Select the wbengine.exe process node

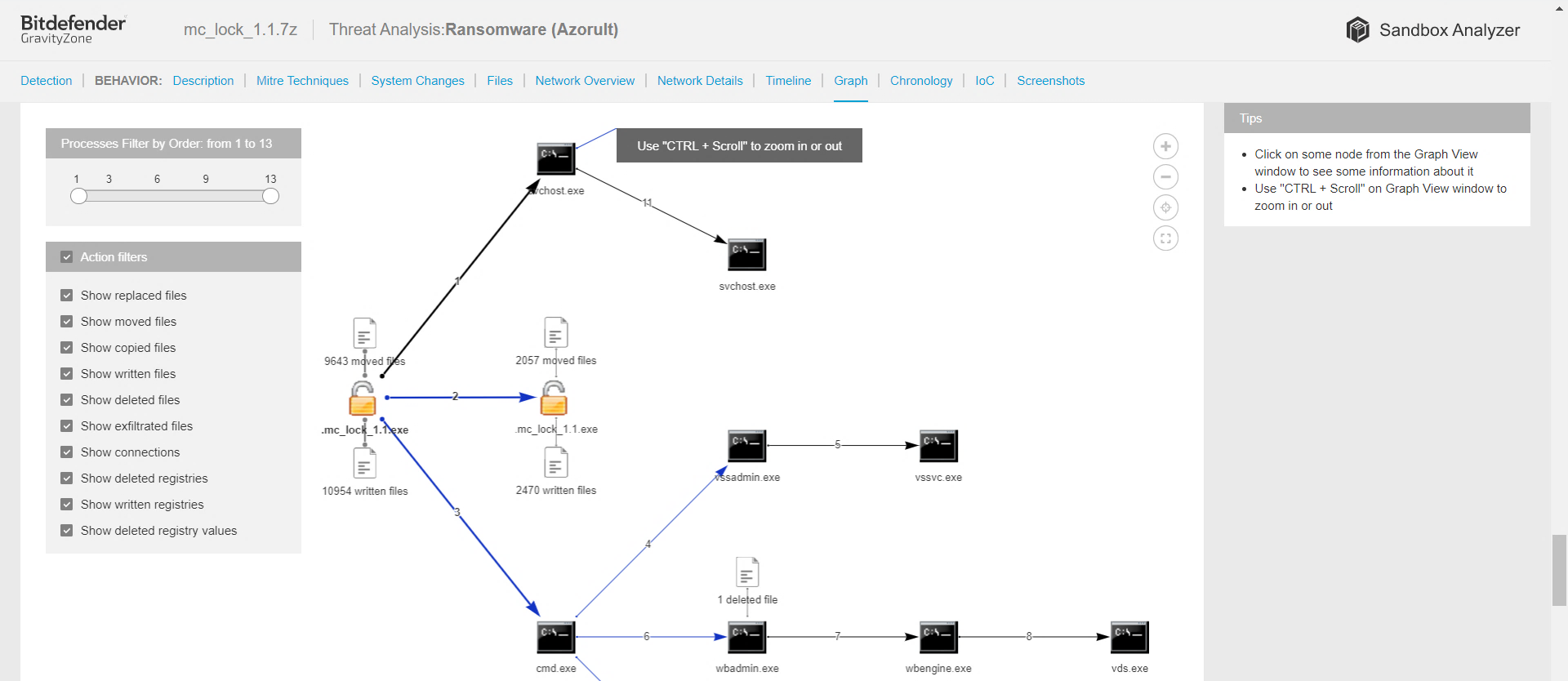[x=938, y=637]
